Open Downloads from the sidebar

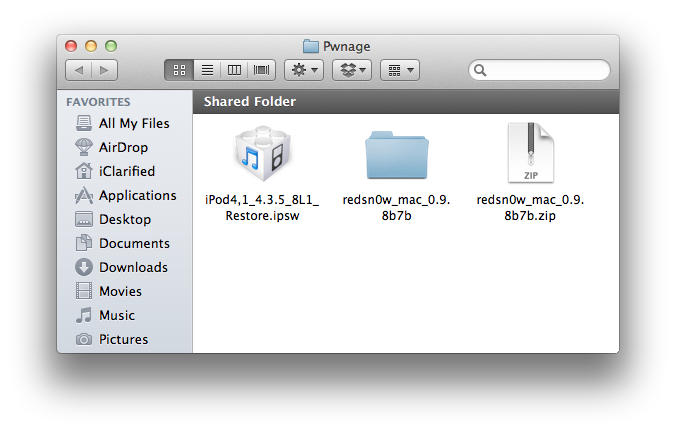(x=133, y=267)
